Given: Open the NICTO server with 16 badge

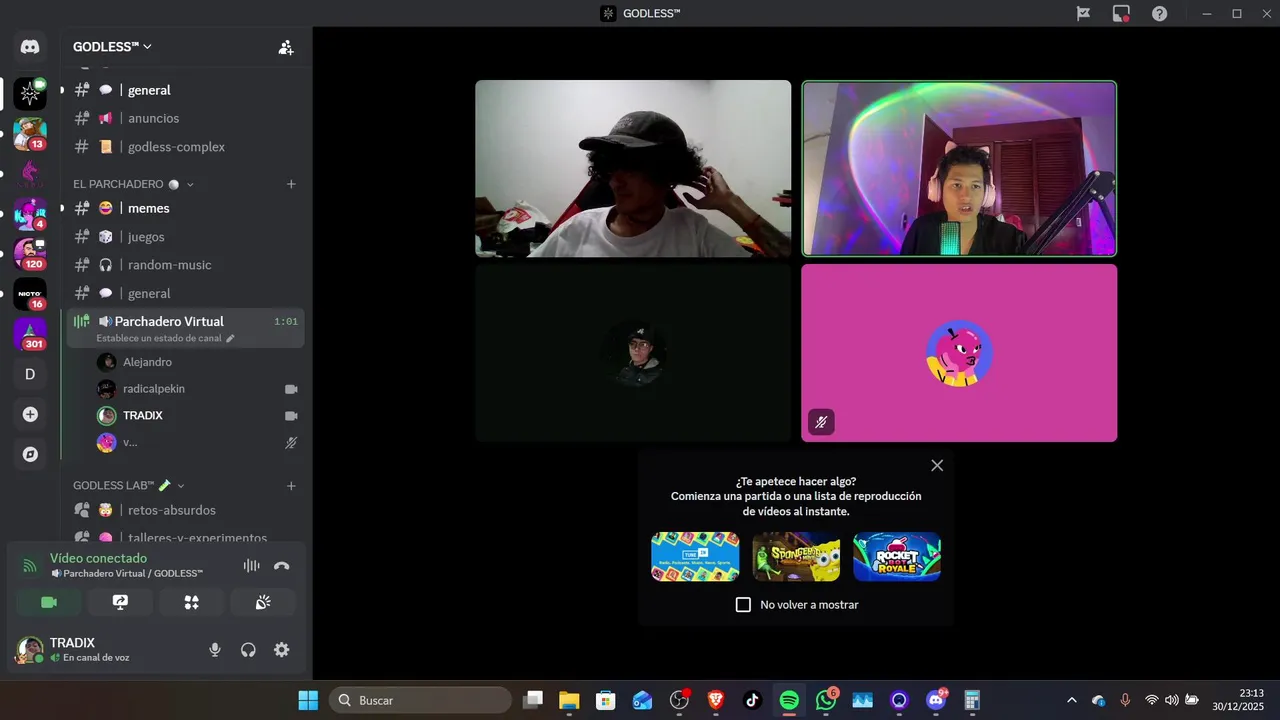Looking at the screenshot, I should coord(30,294).
